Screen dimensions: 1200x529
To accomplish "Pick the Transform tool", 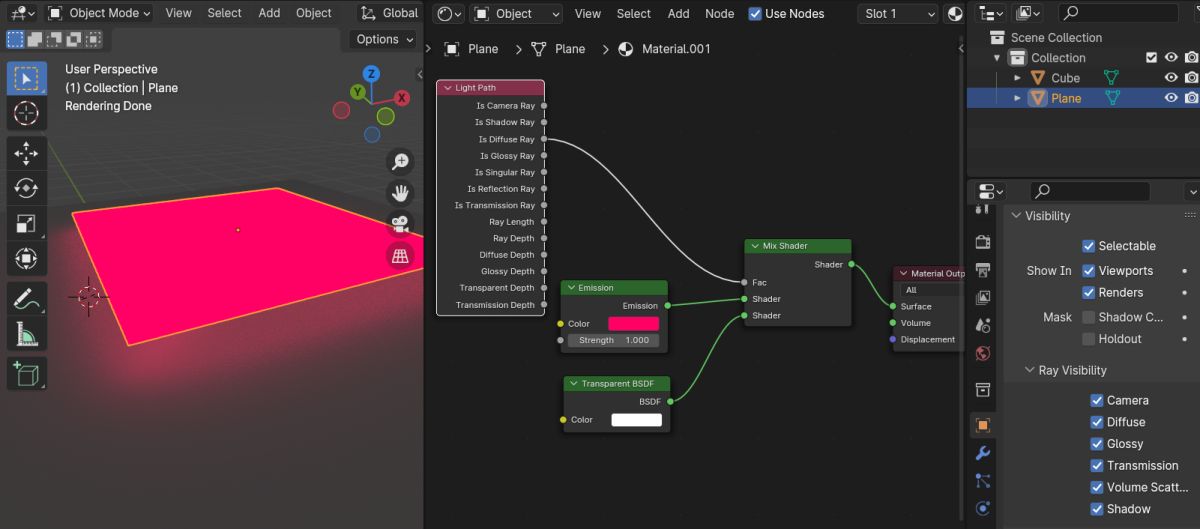I will point(26,258).
